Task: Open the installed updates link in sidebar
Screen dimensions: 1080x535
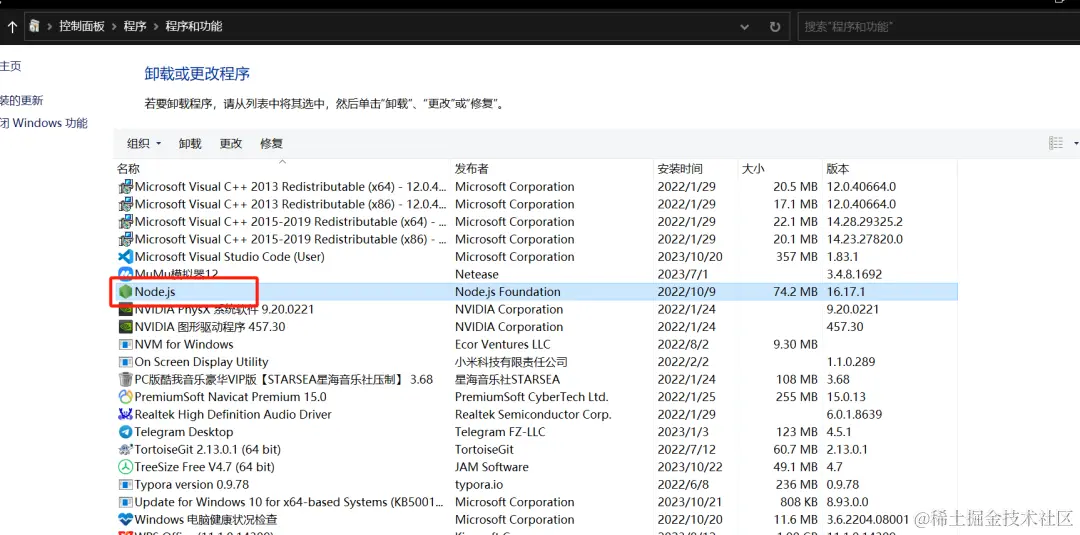Action: (21, 101)
